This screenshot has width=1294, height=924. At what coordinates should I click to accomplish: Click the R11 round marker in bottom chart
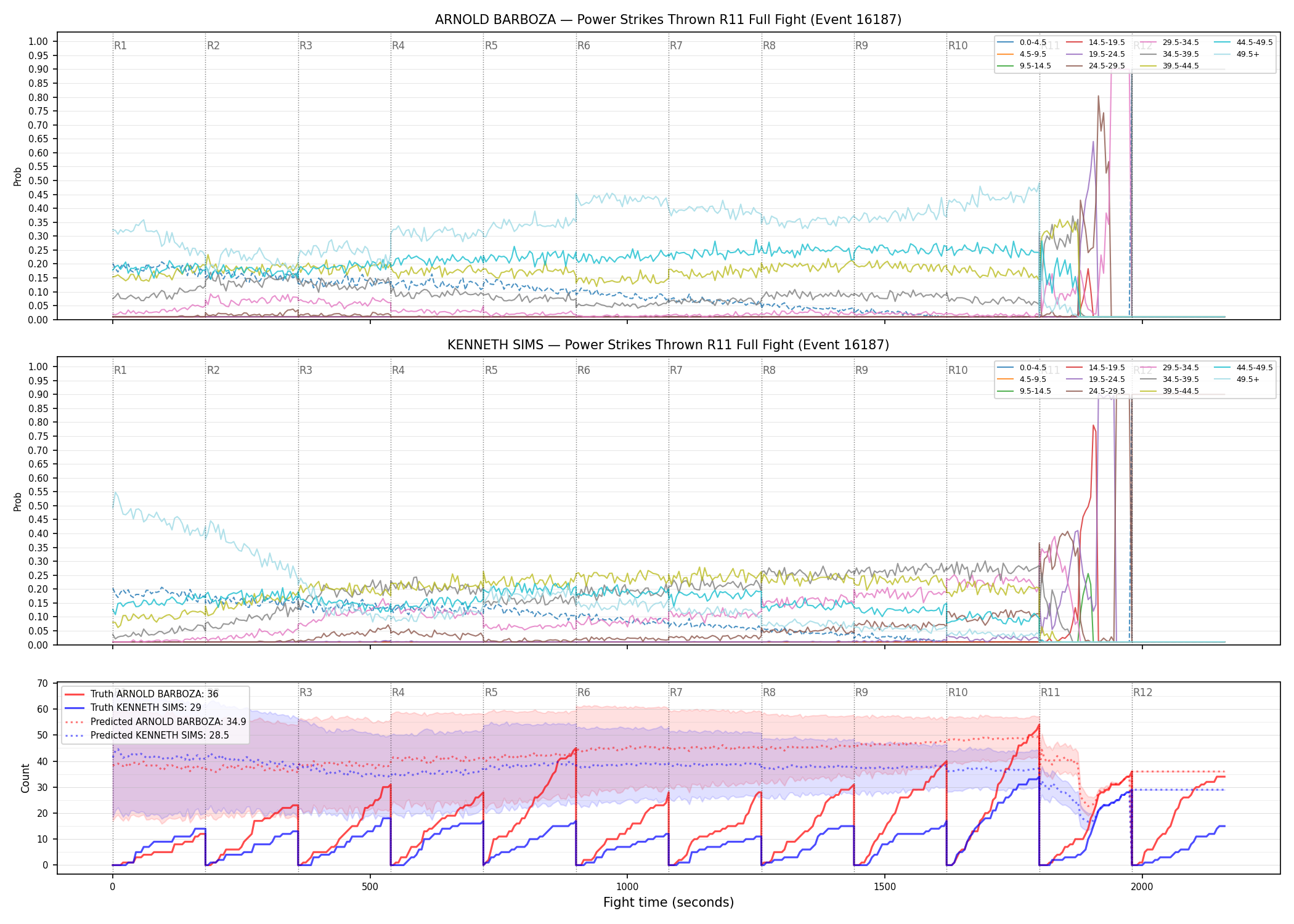click(x=1051, y=692)
